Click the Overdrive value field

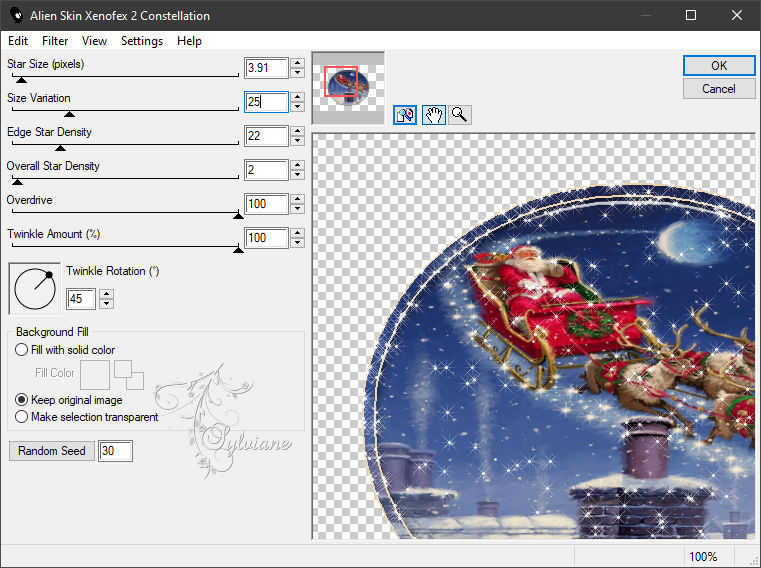pyautogui.click(x=266, y=204)
